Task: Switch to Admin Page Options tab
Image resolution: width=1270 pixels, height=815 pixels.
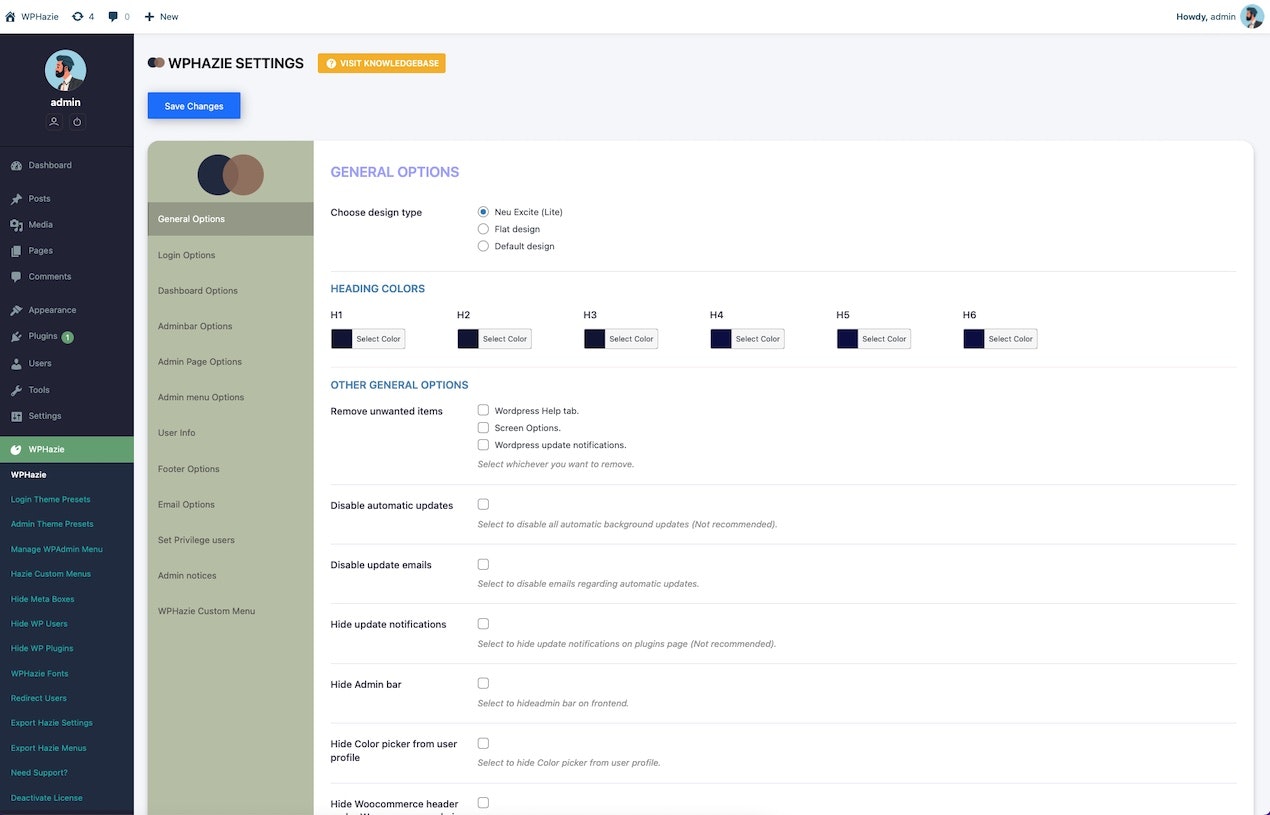Action: click(x=230, y=362)
